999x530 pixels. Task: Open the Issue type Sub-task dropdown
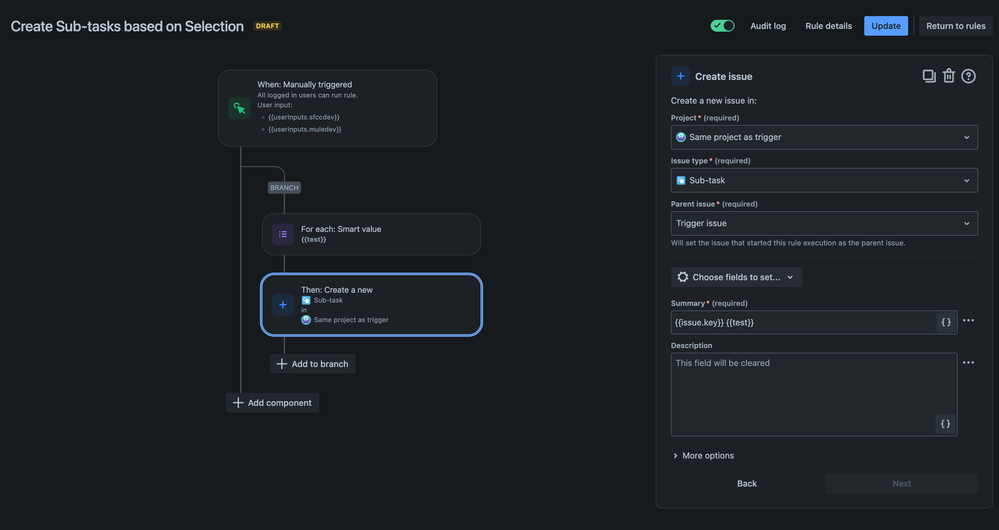[824, 180]
